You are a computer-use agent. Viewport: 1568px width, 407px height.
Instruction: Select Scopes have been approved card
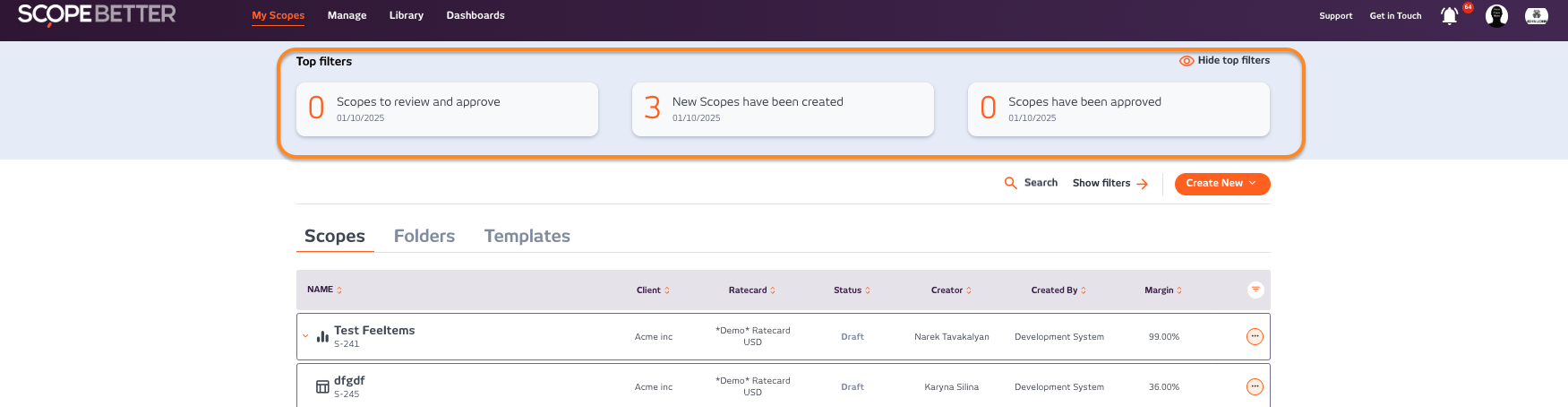click(1118, 109)
